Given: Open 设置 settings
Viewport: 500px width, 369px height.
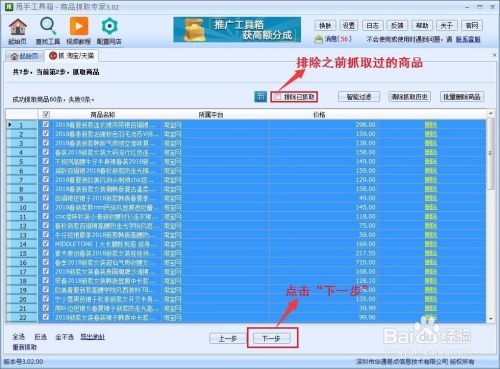Looking at the screenshot, I should tap(349, 25).
